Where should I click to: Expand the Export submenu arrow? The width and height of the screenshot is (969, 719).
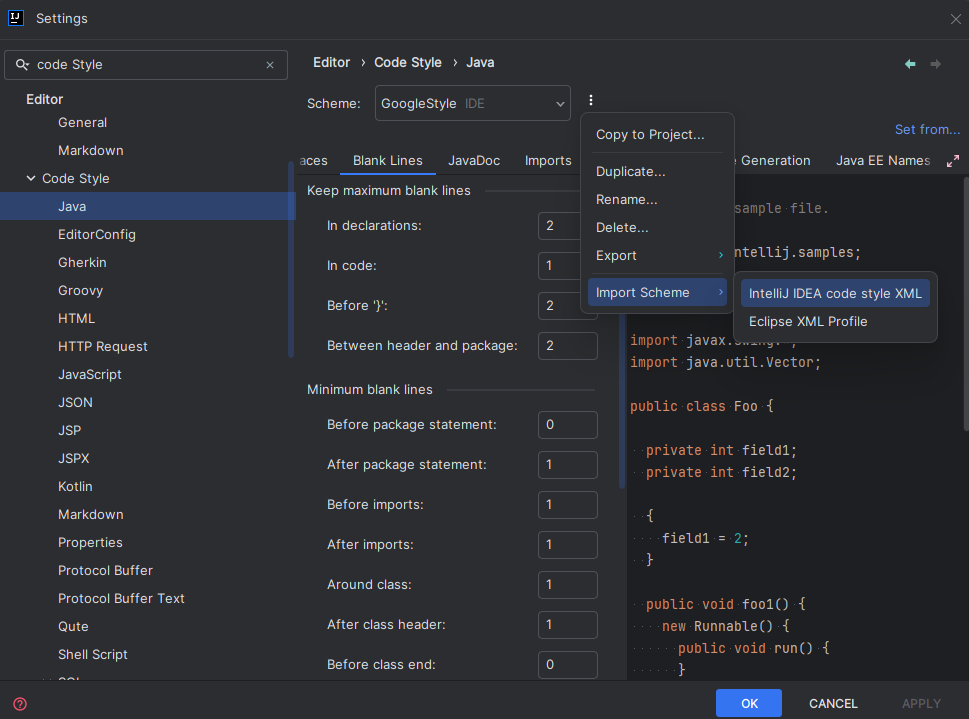tap(721, 255)
